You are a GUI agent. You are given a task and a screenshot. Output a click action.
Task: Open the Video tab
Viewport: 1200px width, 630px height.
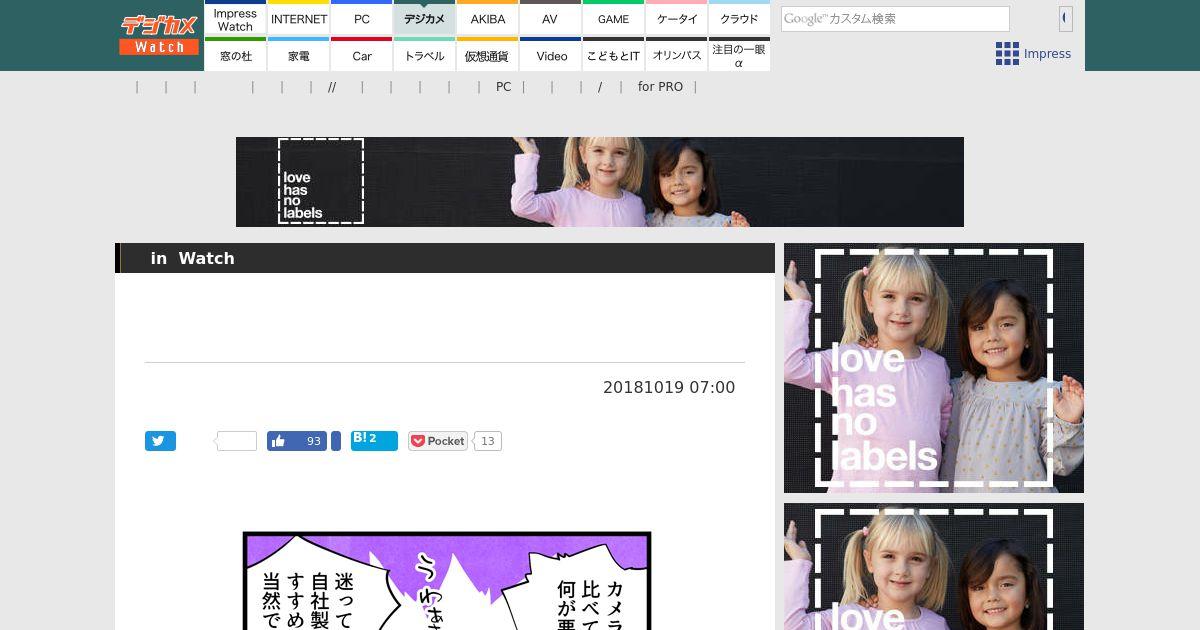coord(551,54)
